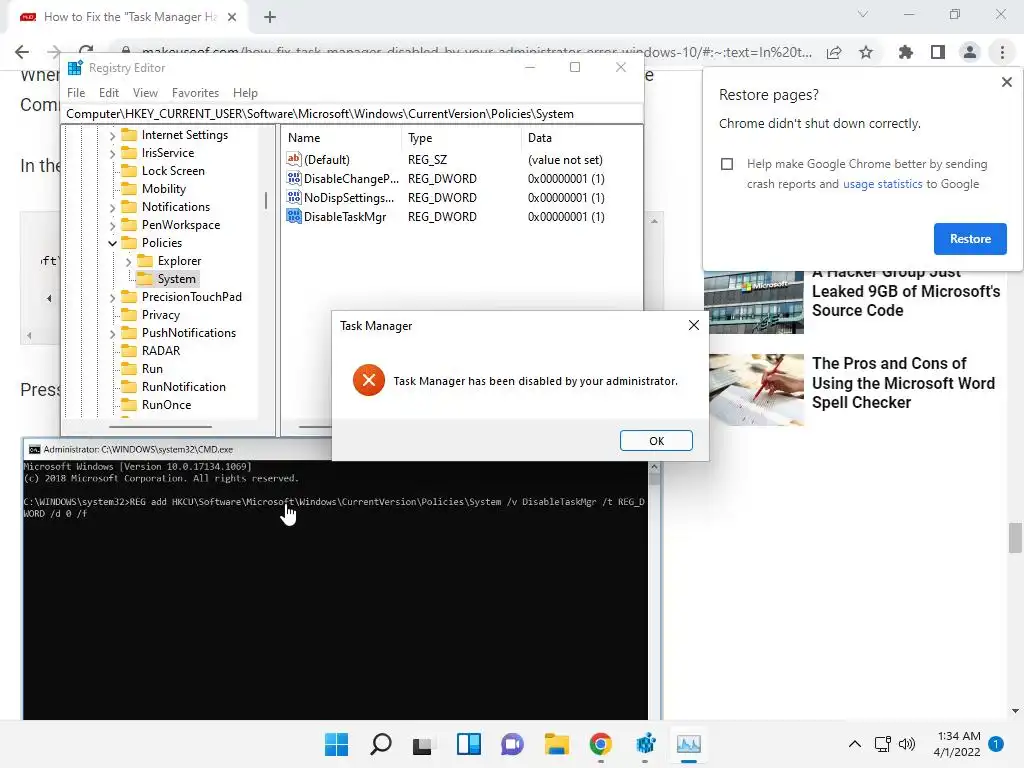Open the Leaked 9GB Microsoft Source Code article
This screenshot has width=1024, height=768.
pos(905,291)
